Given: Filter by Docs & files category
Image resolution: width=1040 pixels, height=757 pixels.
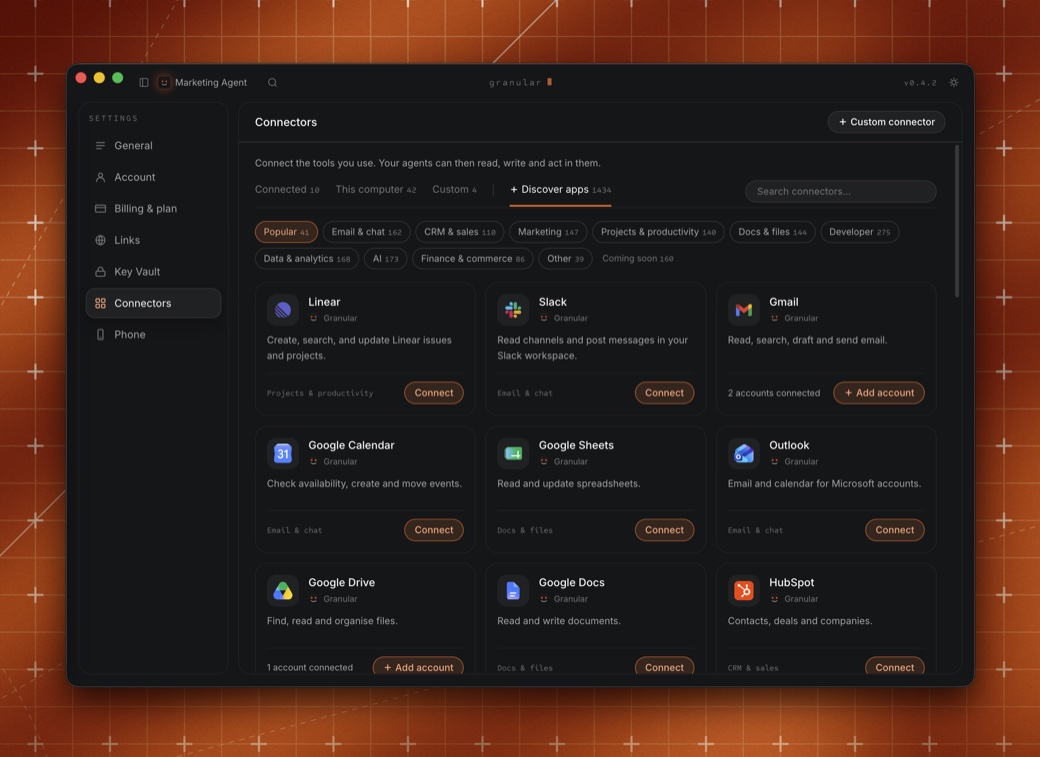Looking at the screenshot, I should click(x=772, y=232).
